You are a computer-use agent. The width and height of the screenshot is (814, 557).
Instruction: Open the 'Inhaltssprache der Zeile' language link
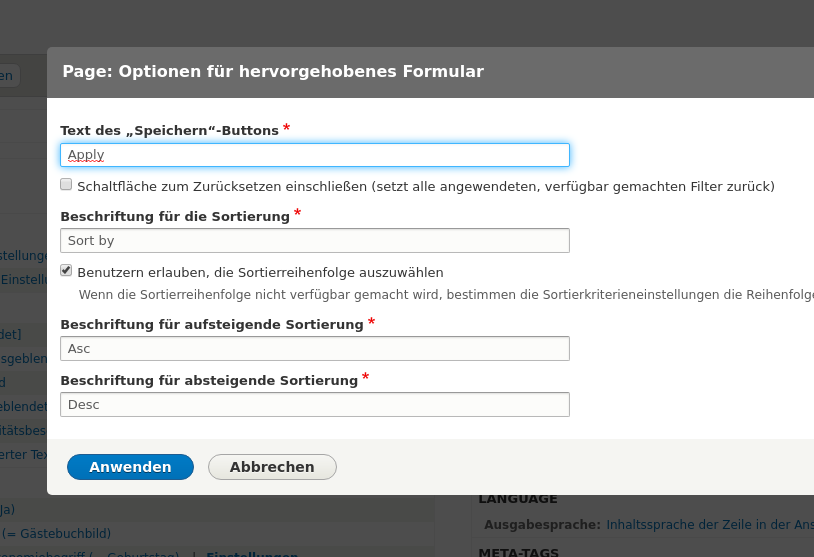708,524
